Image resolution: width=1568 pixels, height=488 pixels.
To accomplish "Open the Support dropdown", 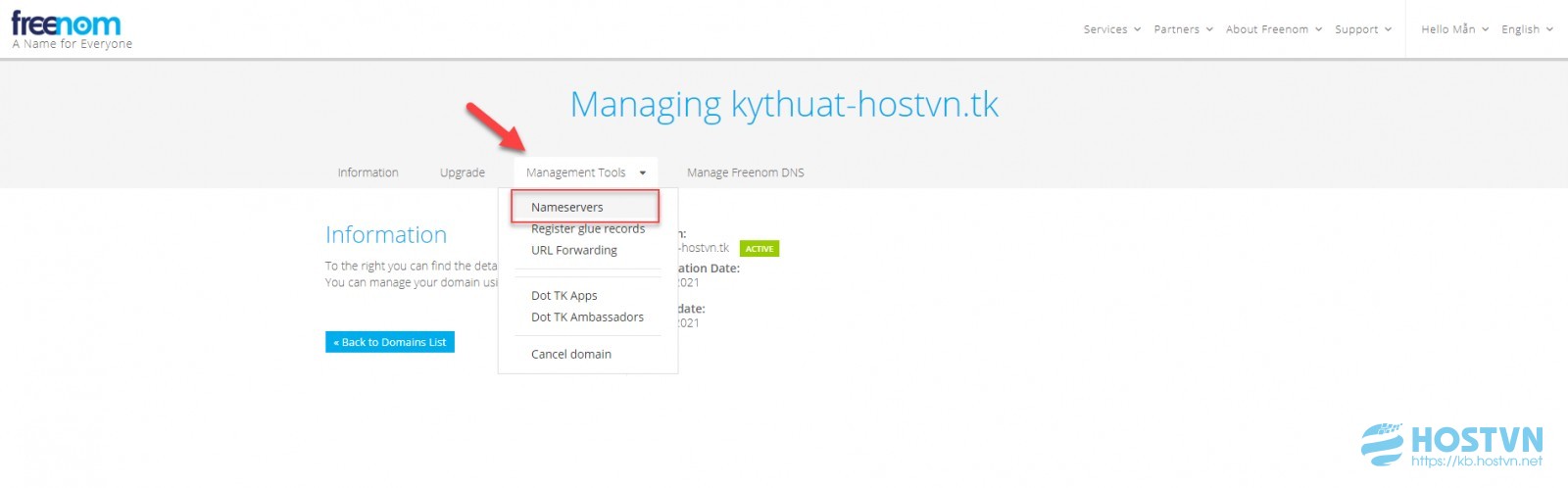I will click(1362, 29).
